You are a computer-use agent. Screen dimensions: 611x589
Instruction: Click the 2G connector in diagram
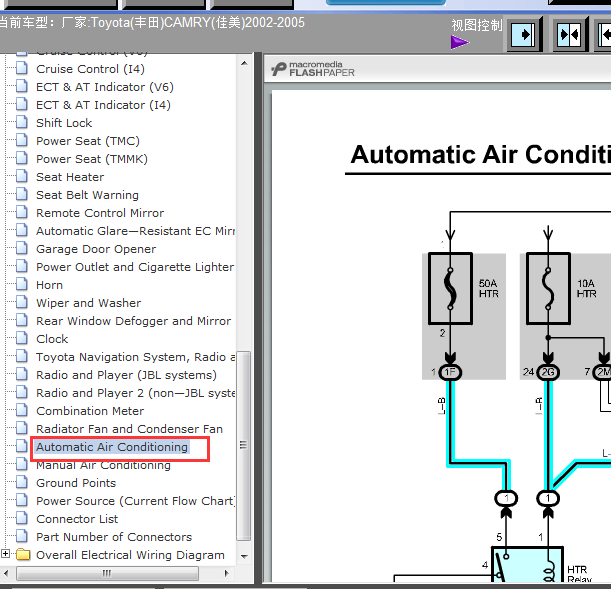[x=548, y=372]
